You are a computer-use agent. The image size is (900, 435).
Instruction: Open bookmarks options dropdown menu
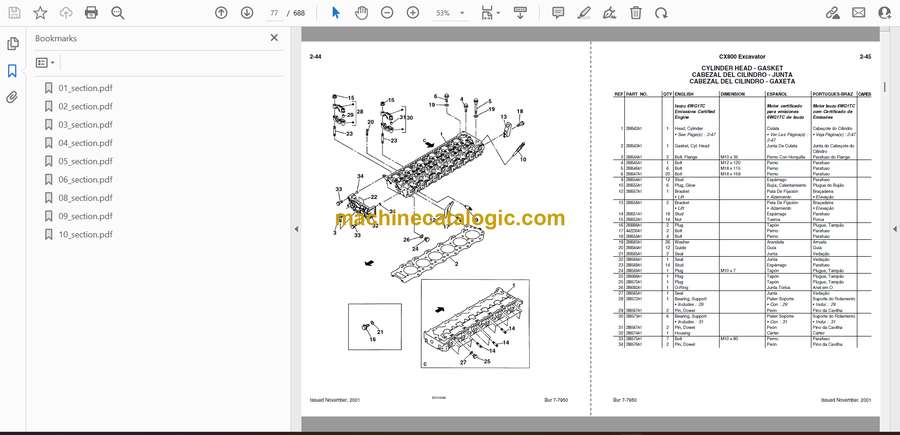point(45,63)
